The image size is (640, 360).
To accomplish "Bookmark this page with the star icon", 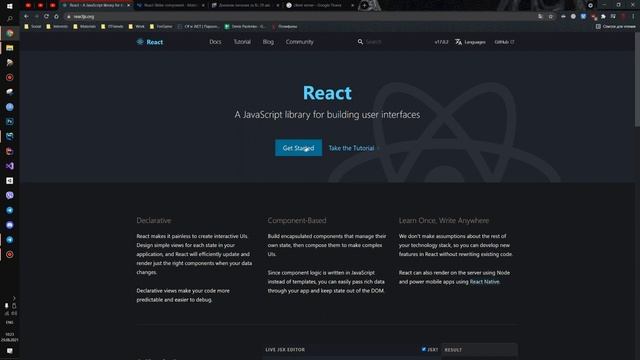I will pyautogui.click(x=551, y=16).
